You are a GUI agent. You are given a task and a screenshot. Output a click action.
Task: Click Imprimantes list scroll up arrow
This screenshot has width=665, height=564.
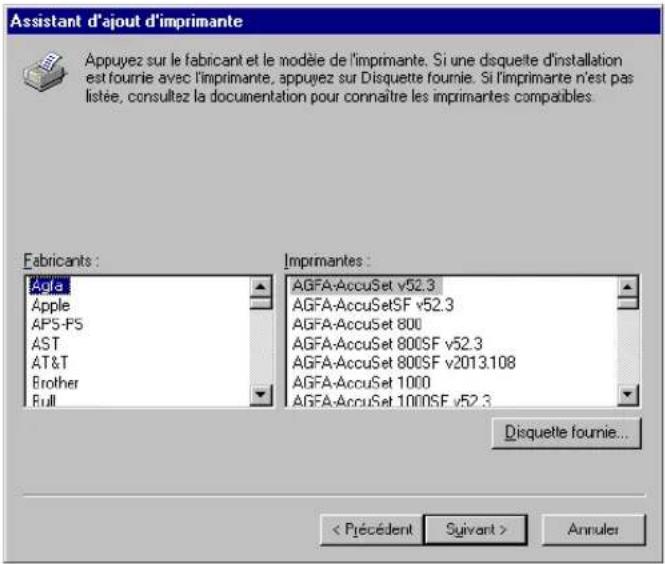pyautogui.click(x=628, y=287)
